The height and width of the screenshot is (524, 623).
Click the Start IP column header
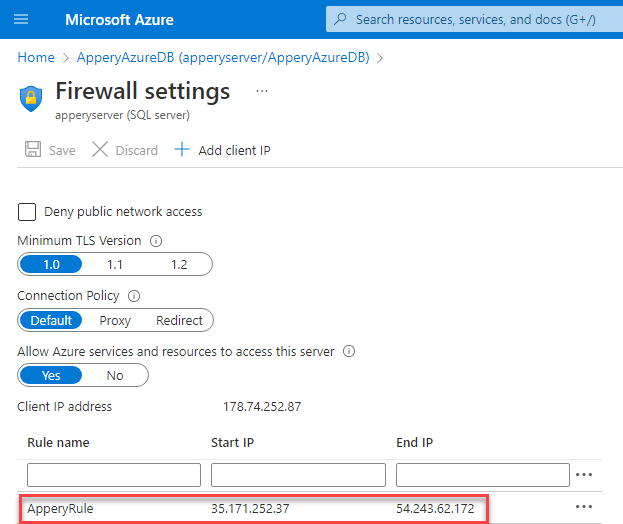pyautogui.click(x=232, y=443)
